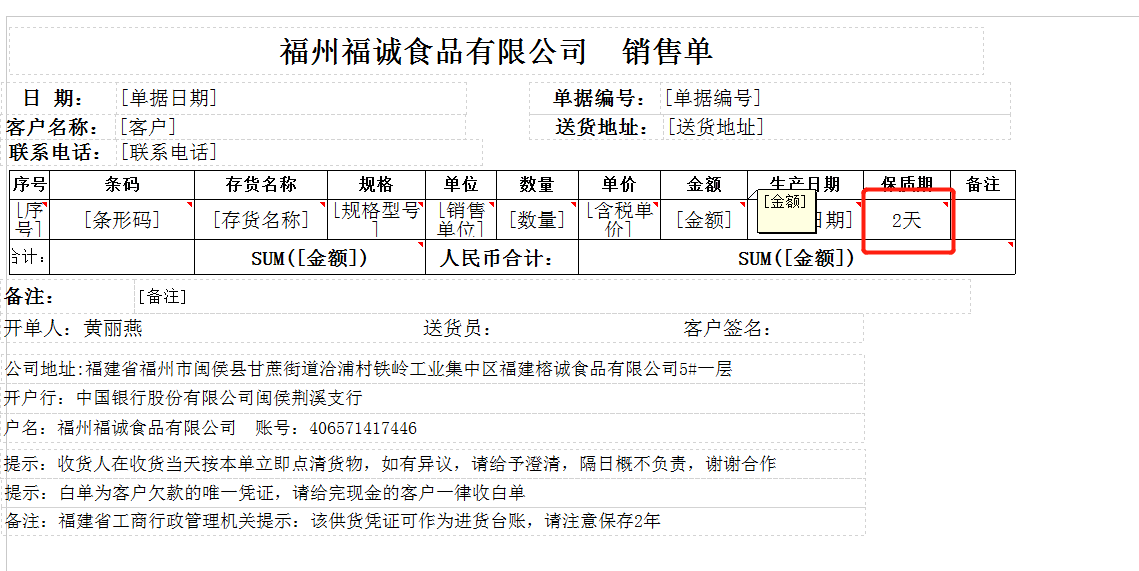Click the 2天 shelf-life cell

coord(907,219)
